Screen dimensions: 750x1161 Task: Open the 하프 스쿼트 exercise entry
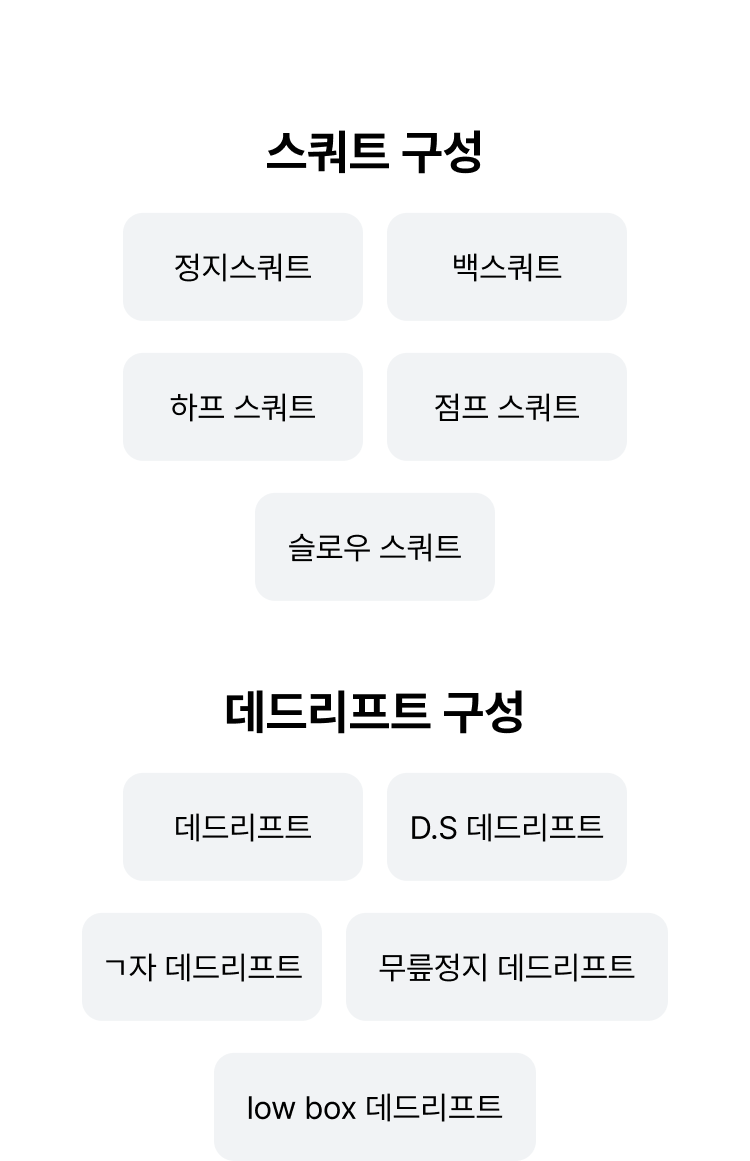pyautogui.click(x=243, y=406)
